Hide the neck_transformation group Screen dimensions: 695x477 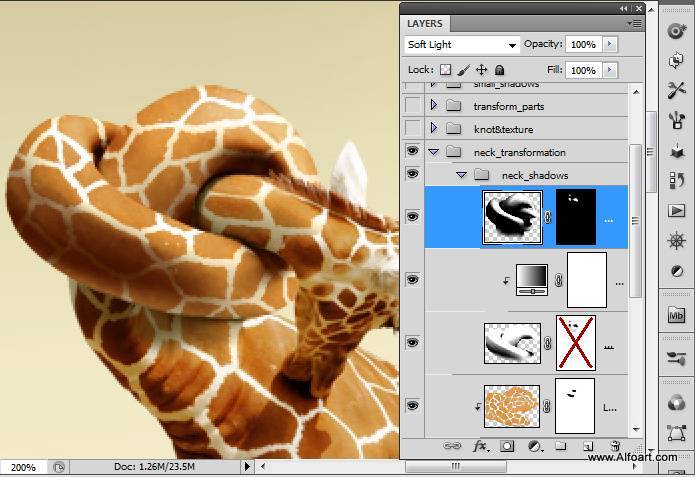[x=412, y=152]
